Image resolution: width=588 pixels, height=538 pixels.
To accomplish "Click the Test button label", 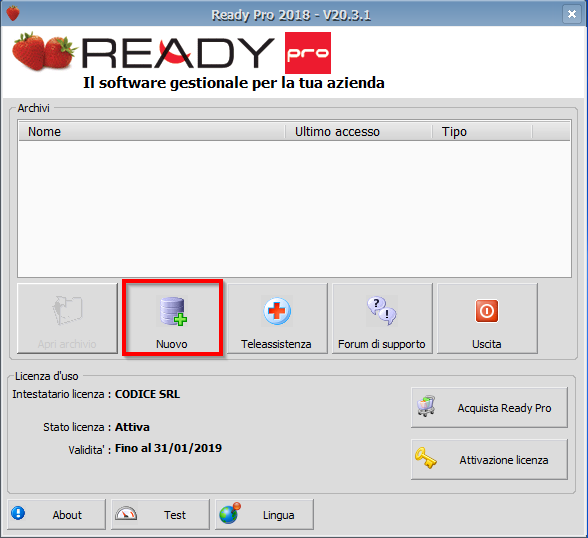I will (x=174, y=515).
